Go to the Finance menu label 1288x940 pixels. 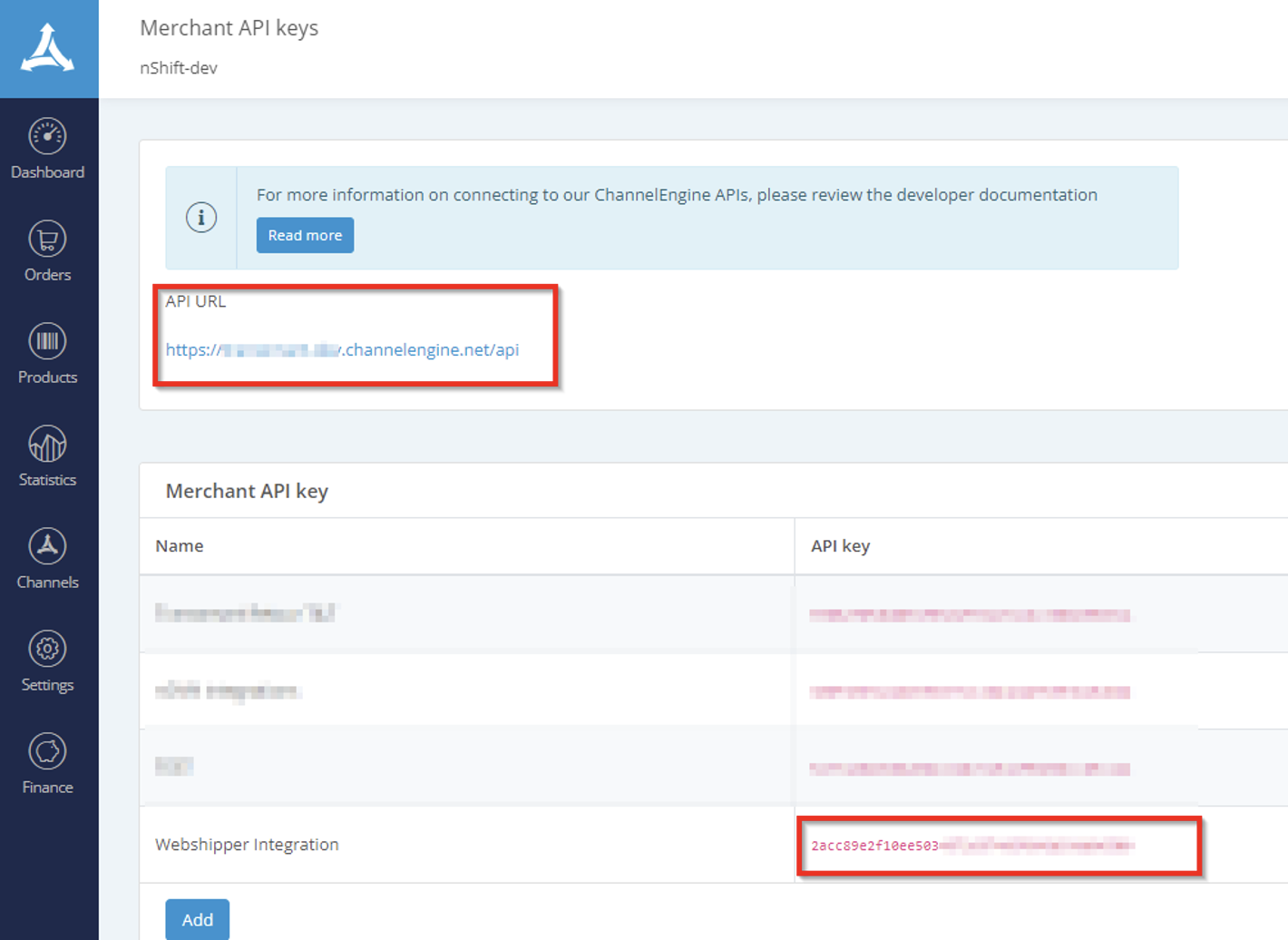(47, 788)
